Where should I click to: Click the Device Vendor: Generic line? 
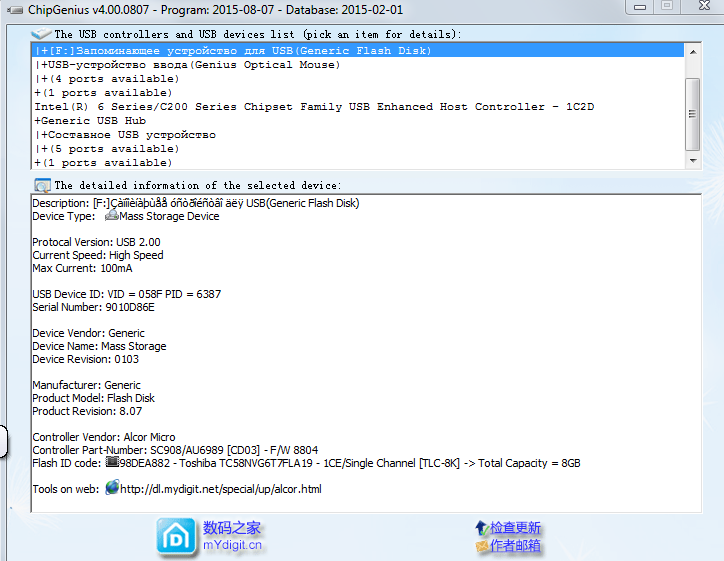(89, 333)
